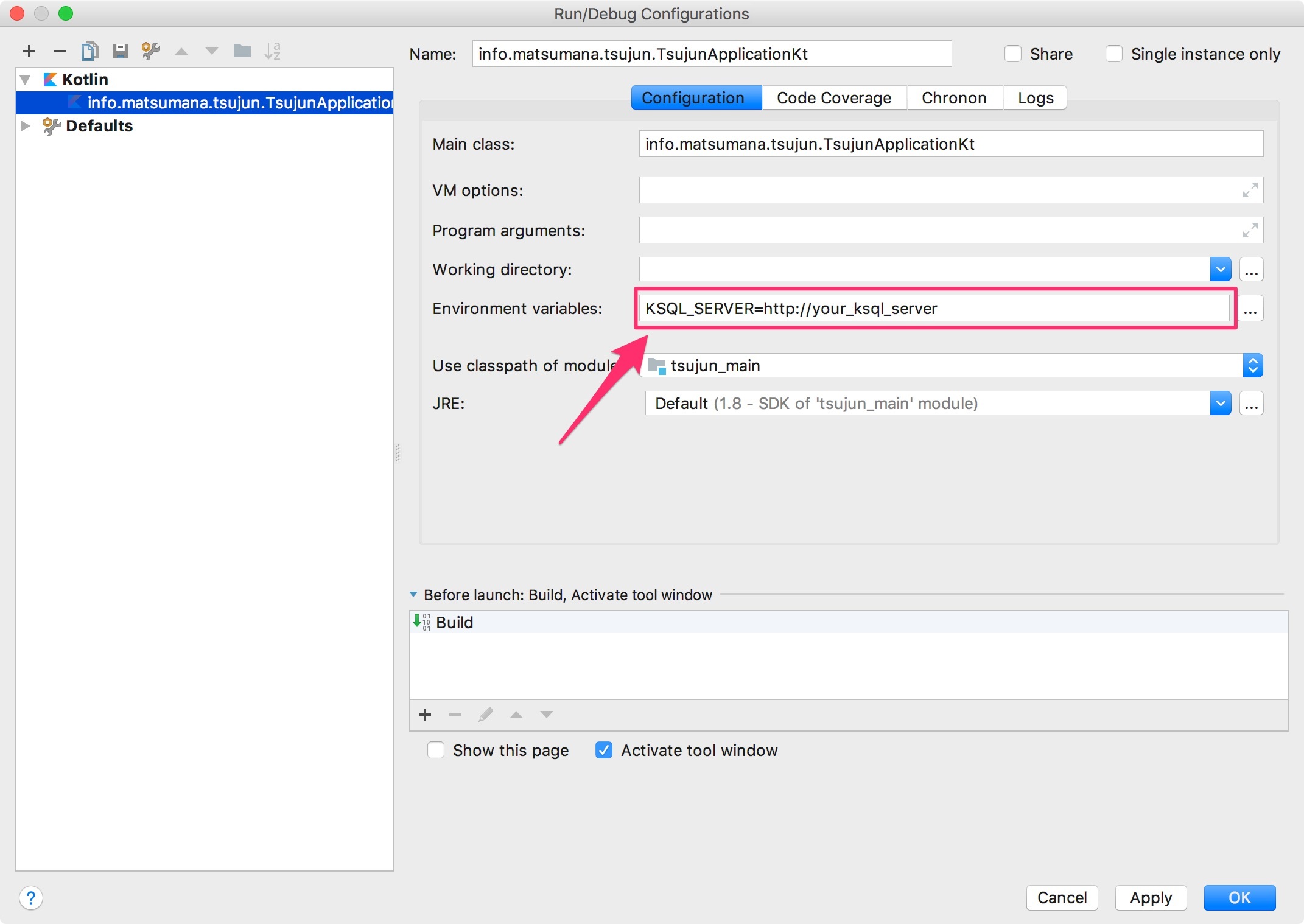Add a before launch task

pos(425,715)
